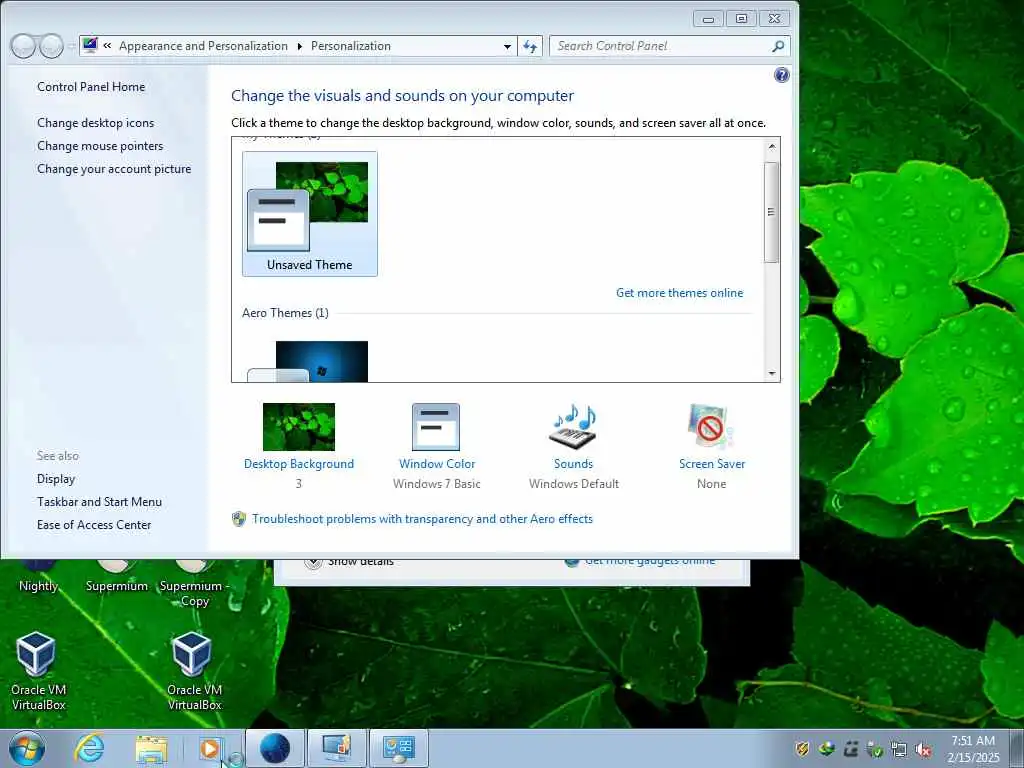Click the yellow security shield tray icon

803,750
